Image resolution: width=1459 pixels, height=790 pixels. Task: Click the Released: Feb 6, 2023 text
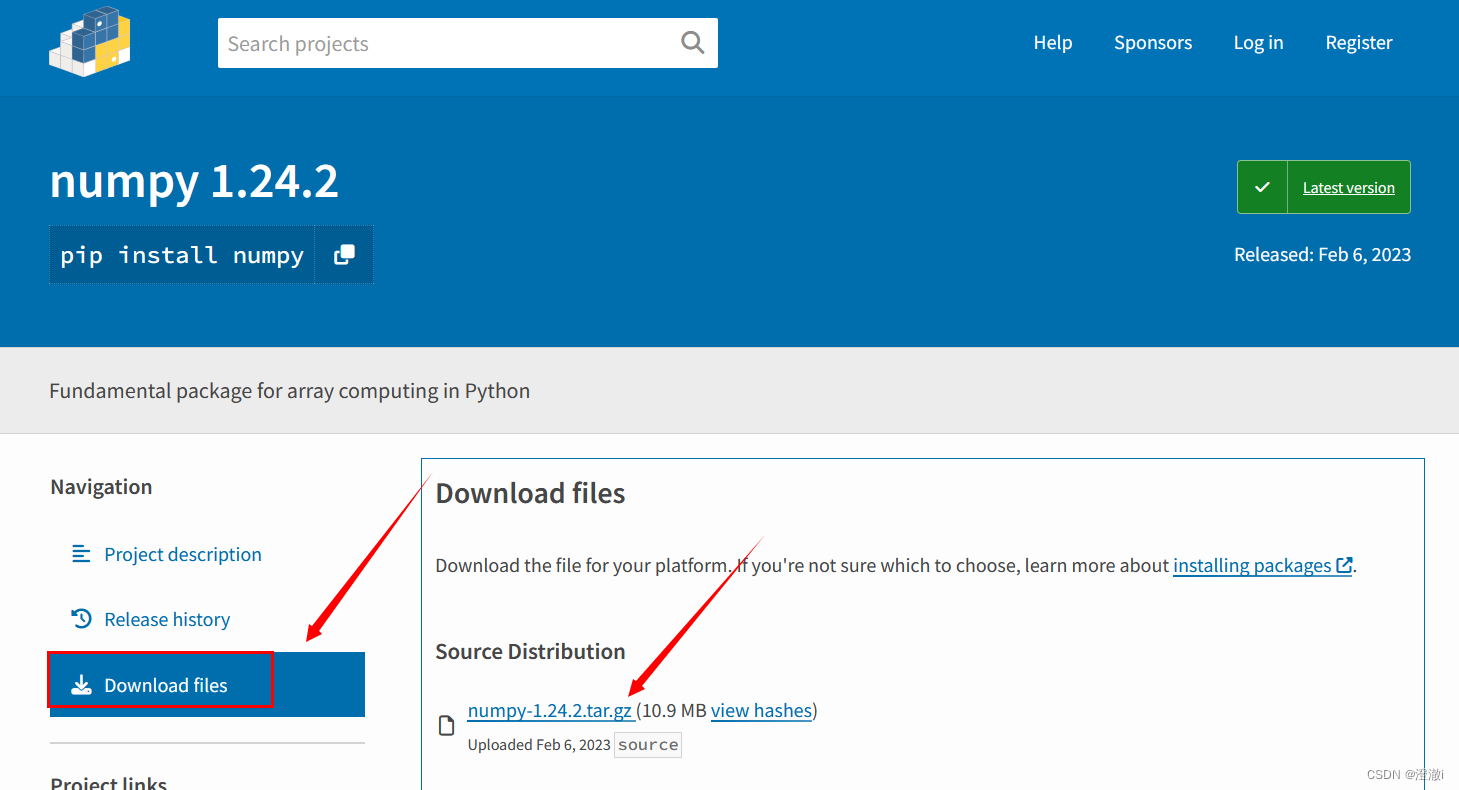click(x=1322, y=254)
